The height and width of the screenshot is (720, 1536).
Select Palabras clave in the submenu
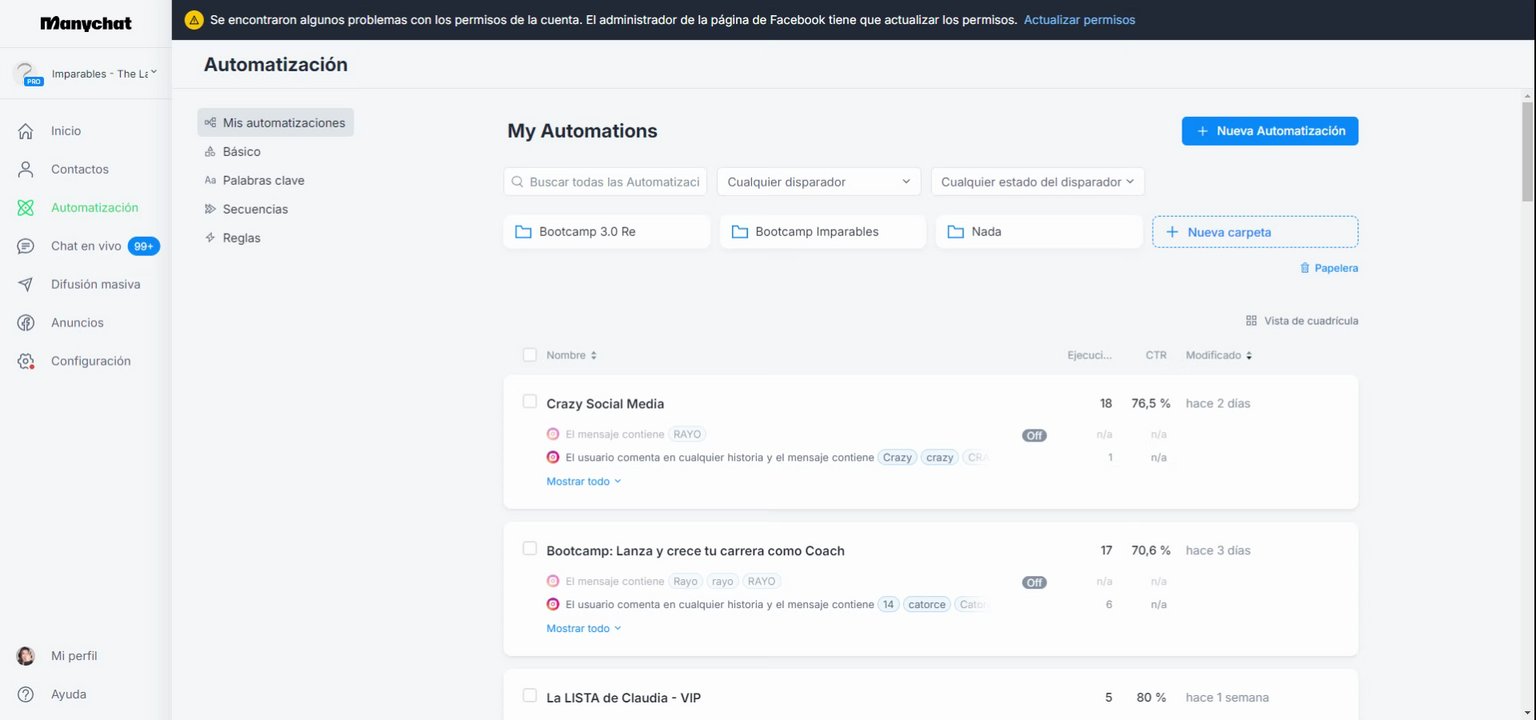(263, 181)
